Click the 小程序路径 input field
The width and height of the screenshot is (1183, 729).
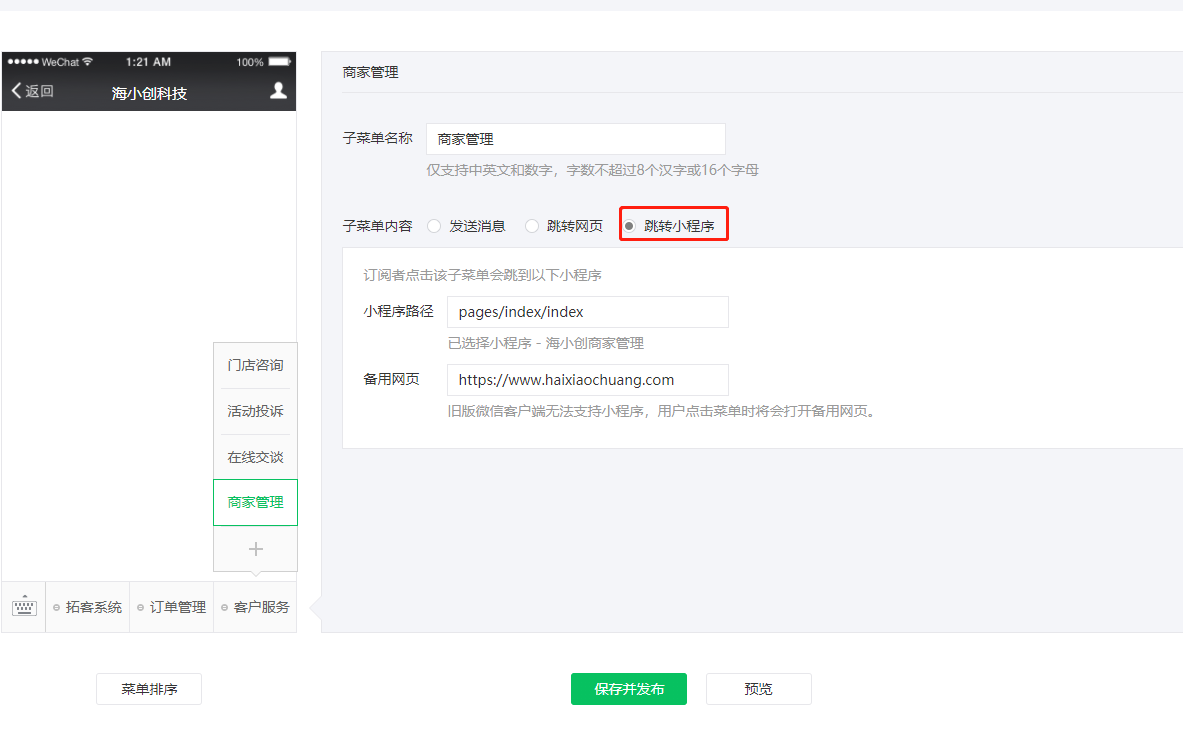587,312
